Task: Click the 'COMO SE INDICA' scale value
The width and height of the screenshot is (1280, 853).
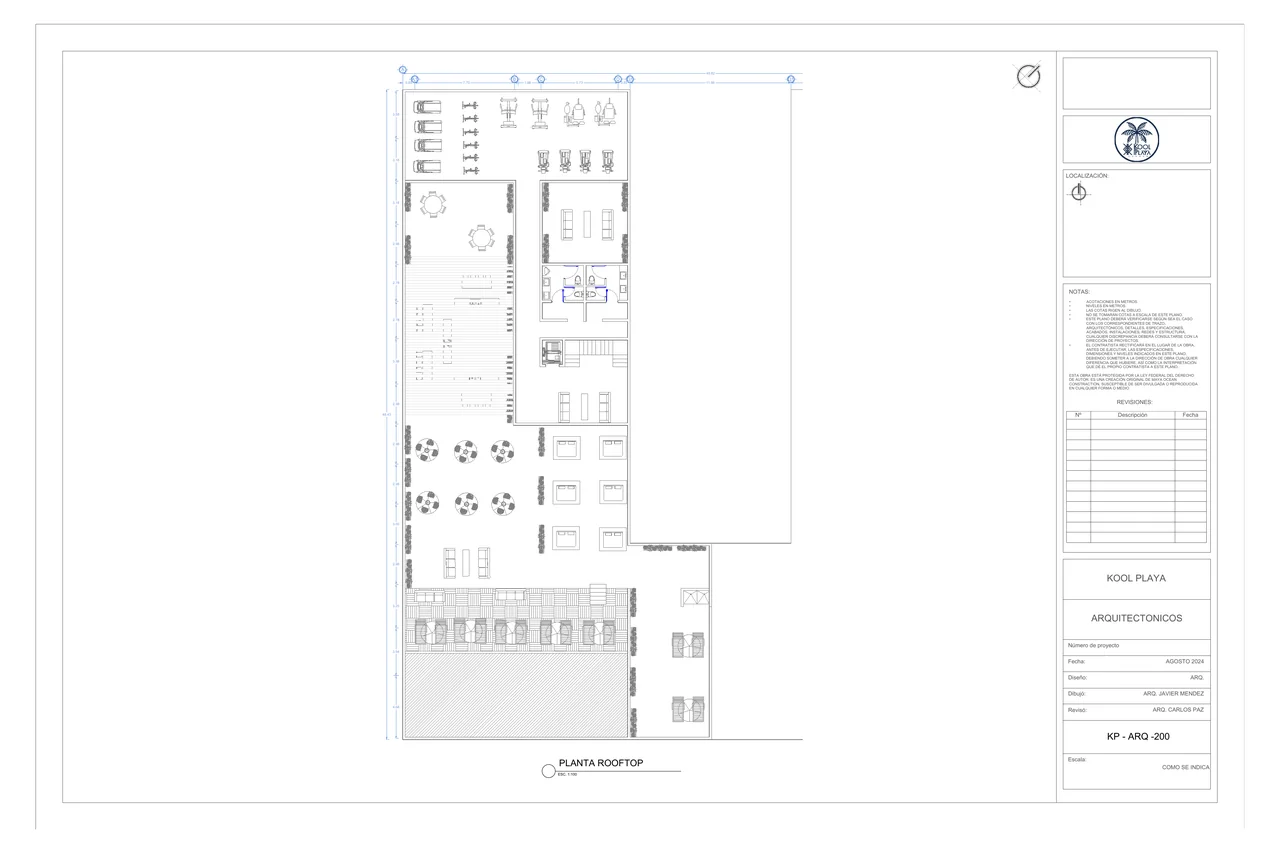Action: pyautogui.click(x=1186, y=768)
